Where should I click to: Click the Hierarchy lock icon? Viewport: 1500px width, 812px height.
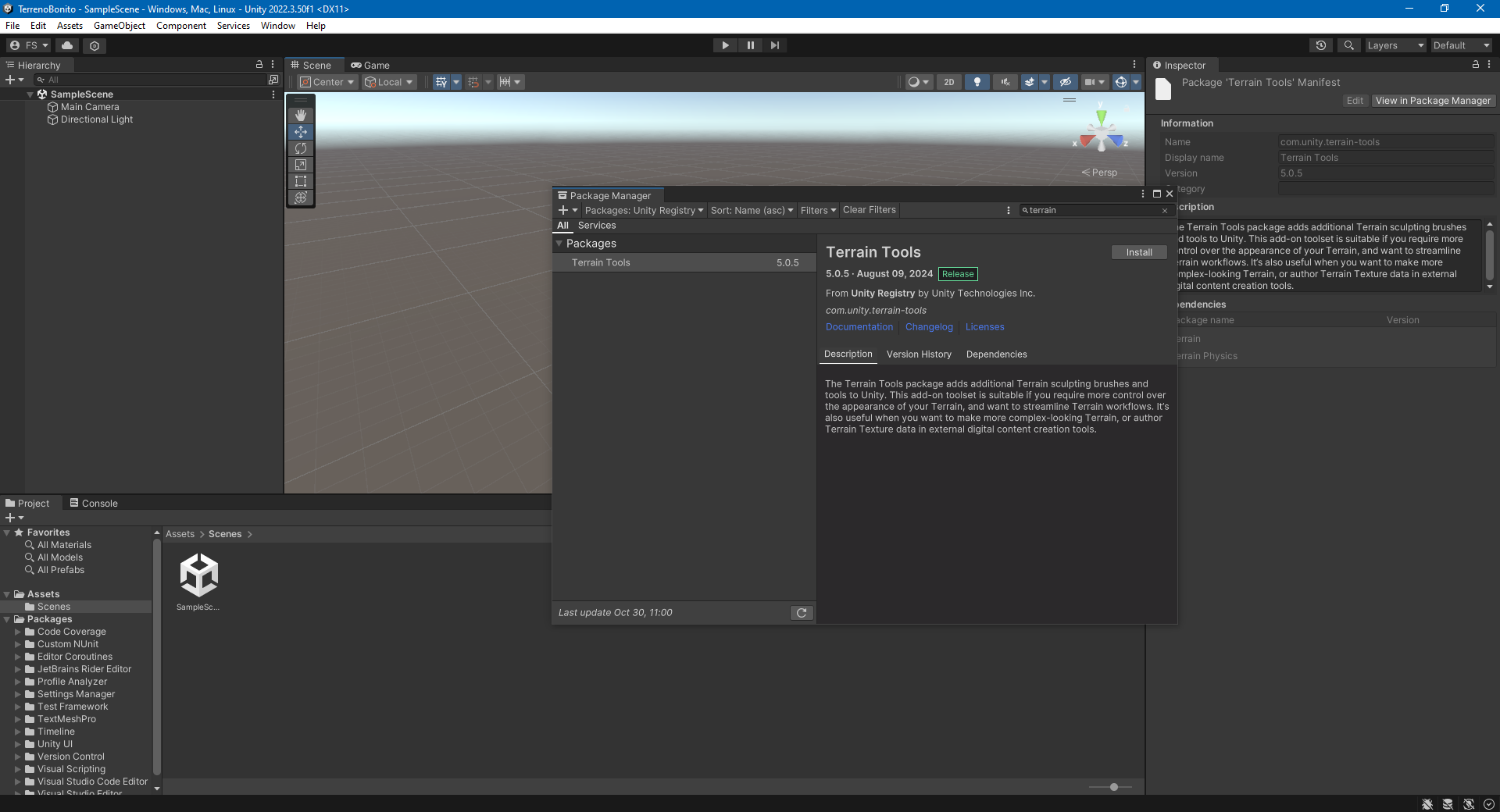pyautogui.click(x=259, y=64)
